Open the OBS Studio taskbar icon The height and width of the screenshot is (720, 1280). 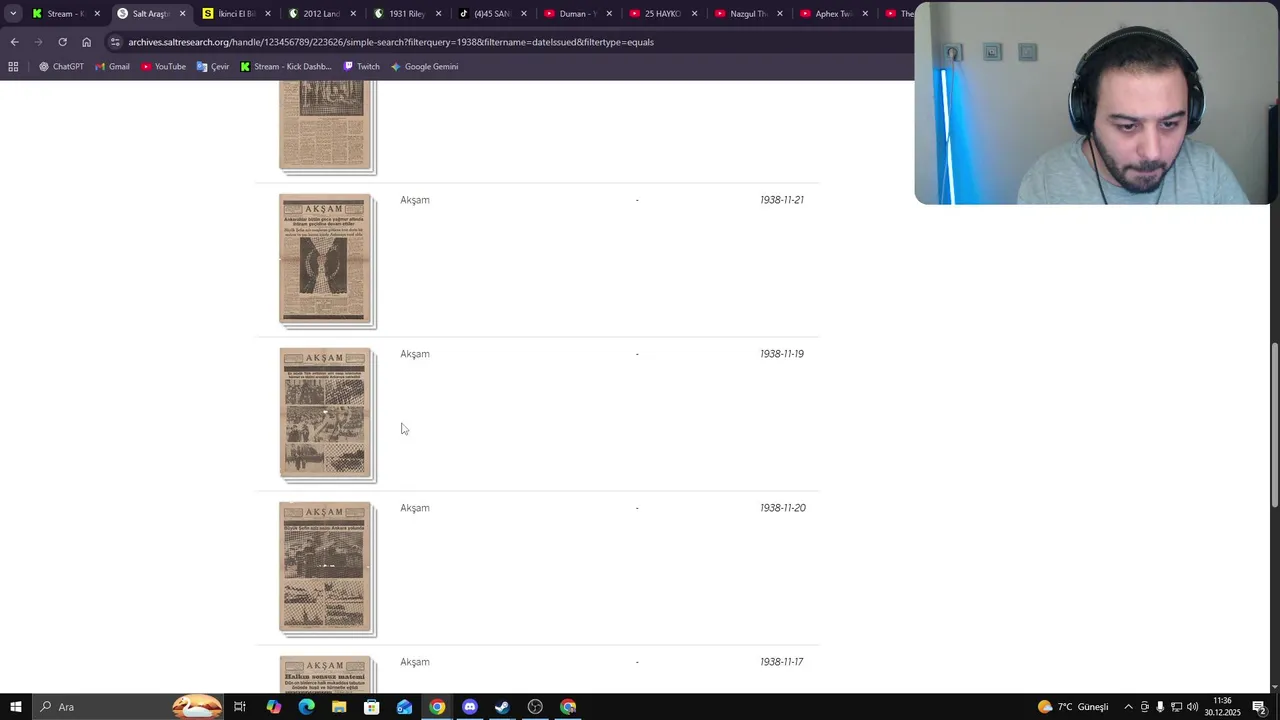coord(535,707)
